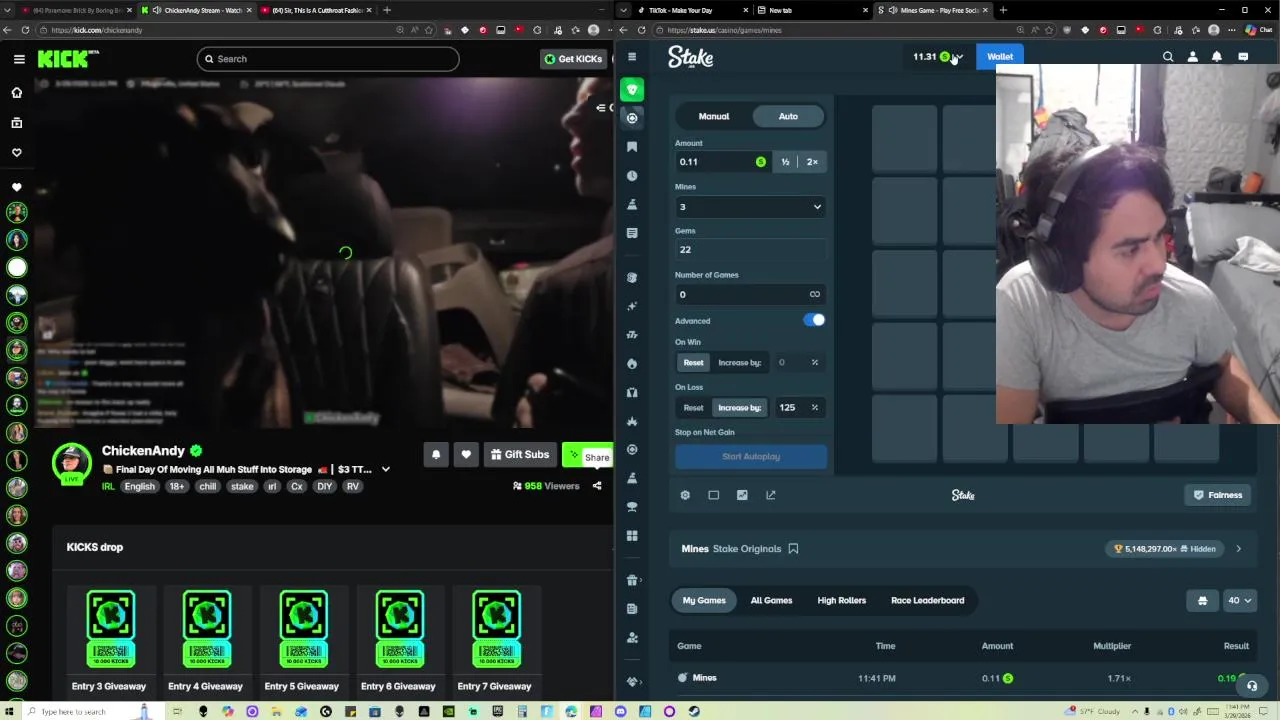Halve the bet with ½ button
1280x720 pixels.
click(785, 162)
